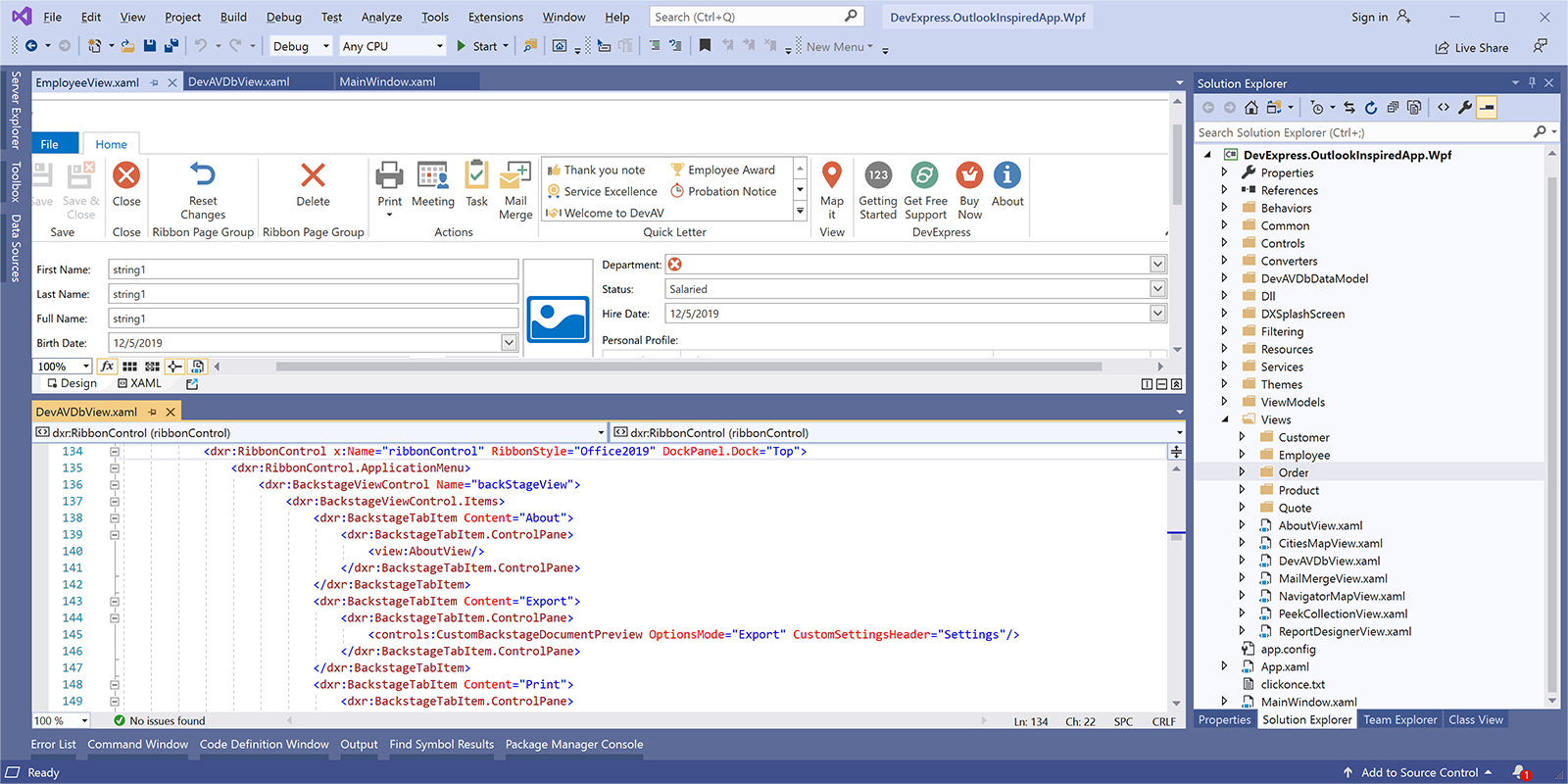Click Save All in Visual Studio toolbar
The image size is (1568, 784).
tap(171, 46)
